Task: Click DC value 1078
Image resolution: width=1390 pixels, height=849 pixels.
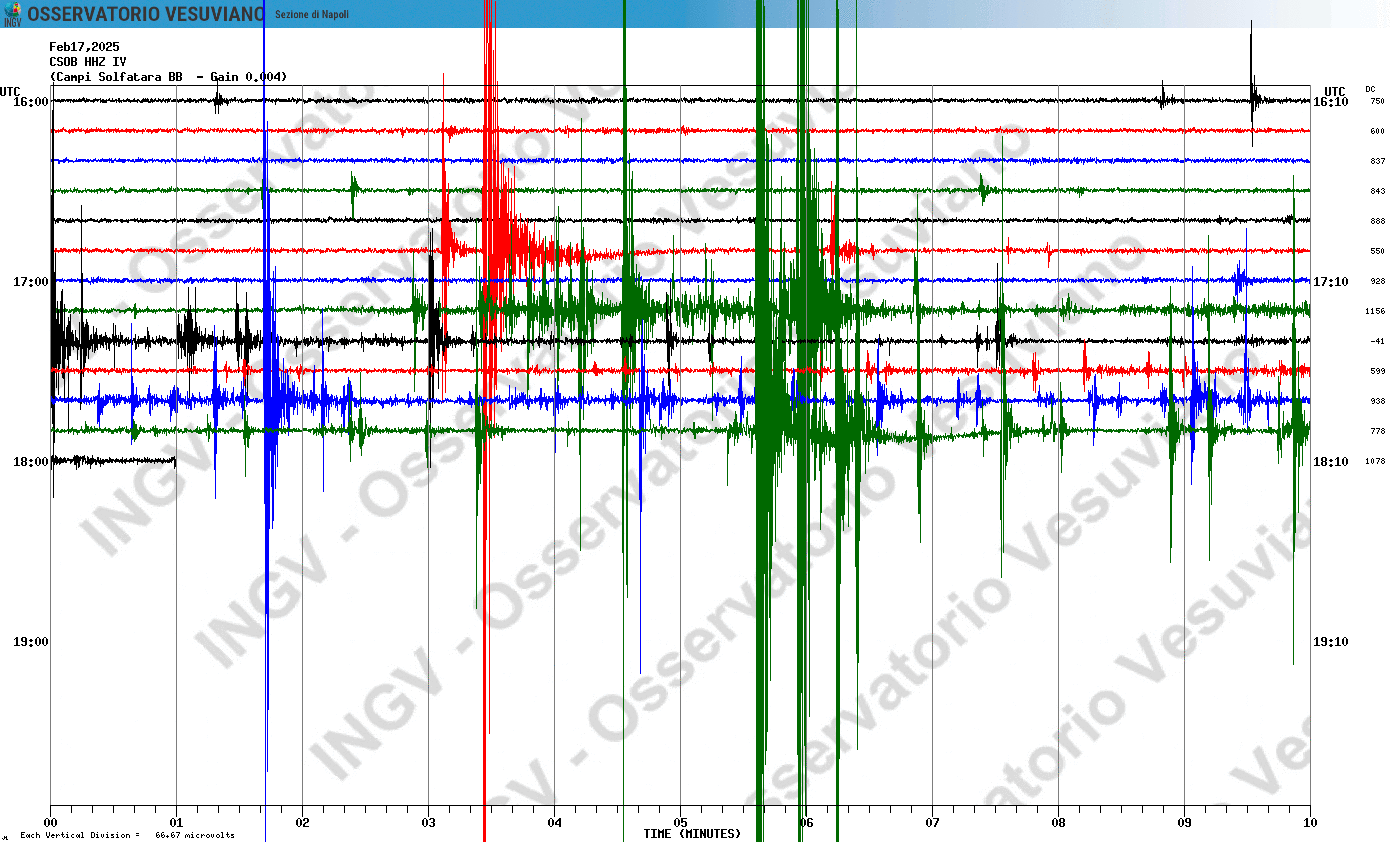Action: coord(1375,461)
